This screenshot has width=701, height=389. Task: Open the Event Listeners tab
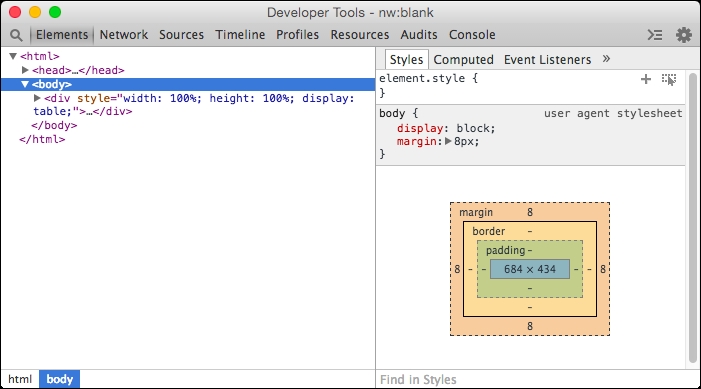pyautogui.click(x=547, y=59)
